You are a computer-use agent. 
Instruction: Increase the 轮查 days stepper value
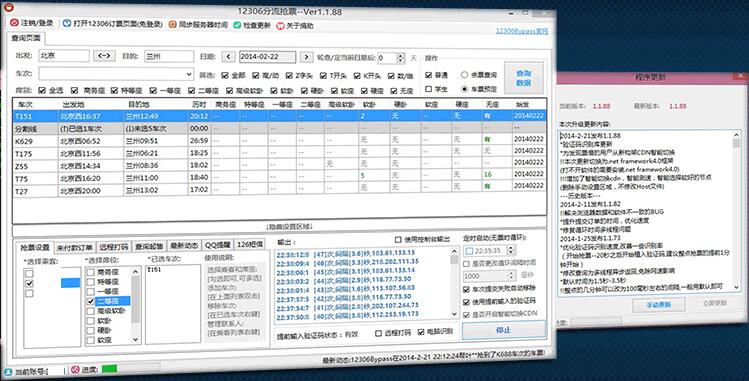401,55
